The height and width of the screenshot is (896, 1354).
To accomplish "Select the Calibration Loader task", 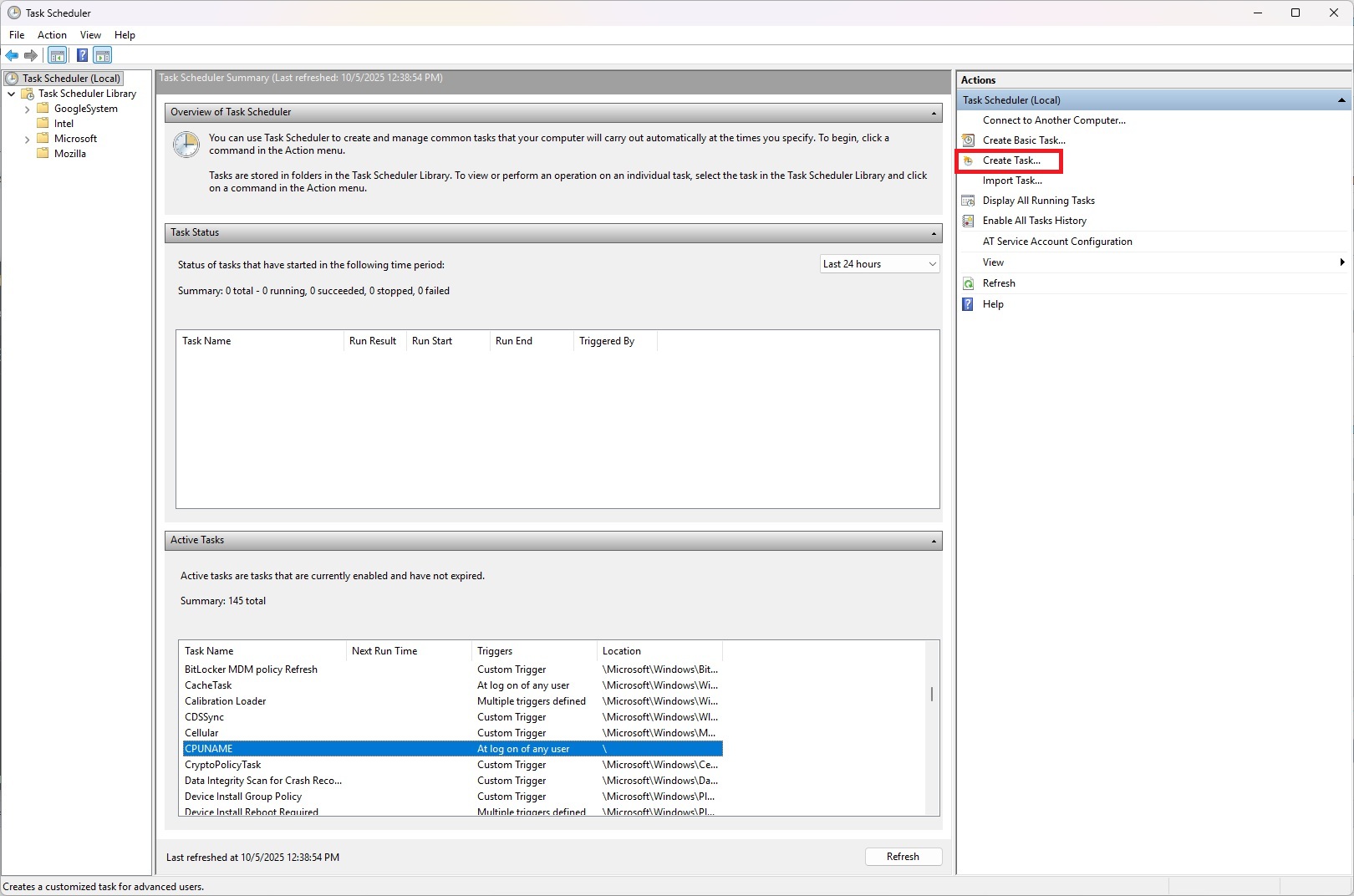I will click(451, 701).
